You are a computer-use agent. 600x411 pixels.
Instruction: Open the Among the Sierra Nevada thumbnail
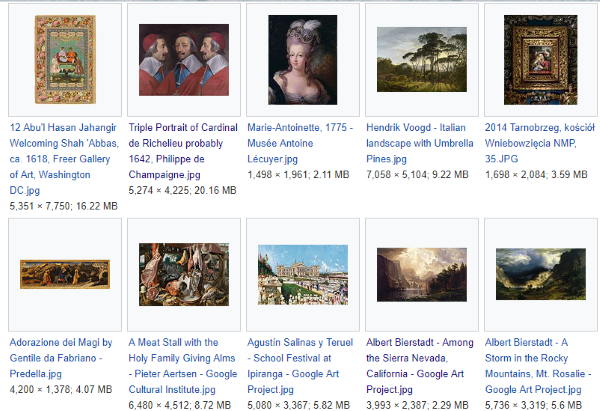pos(422,274)
